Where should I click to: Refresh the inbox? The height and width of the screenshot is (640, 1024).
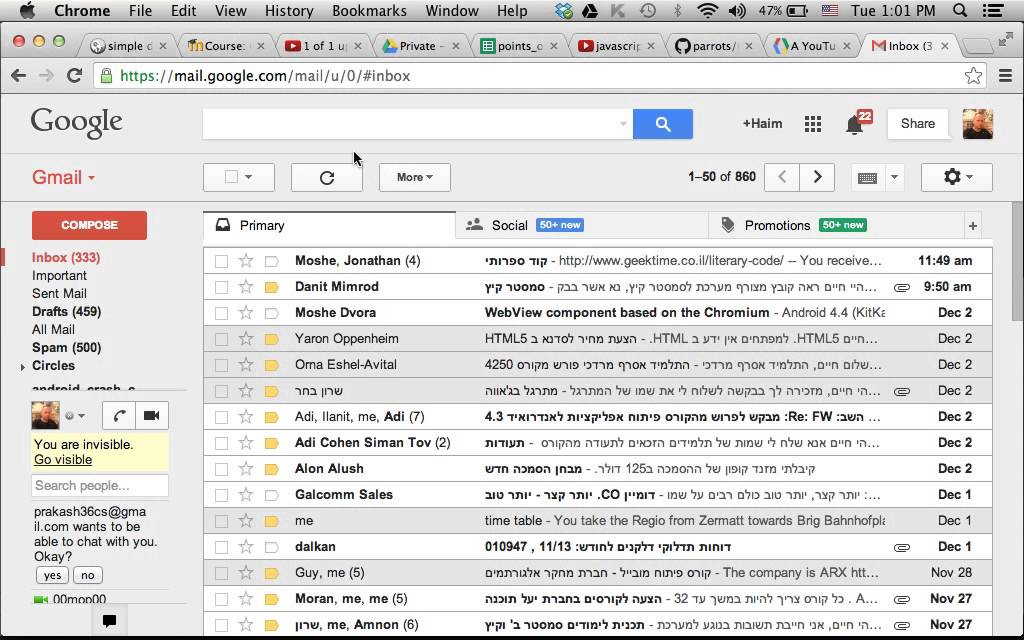327,178
